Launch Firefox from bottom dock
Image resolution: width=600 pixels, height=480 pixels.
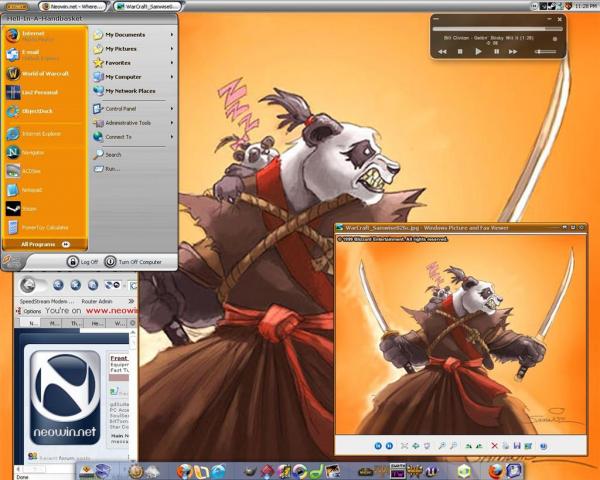(x=496, y=471)
